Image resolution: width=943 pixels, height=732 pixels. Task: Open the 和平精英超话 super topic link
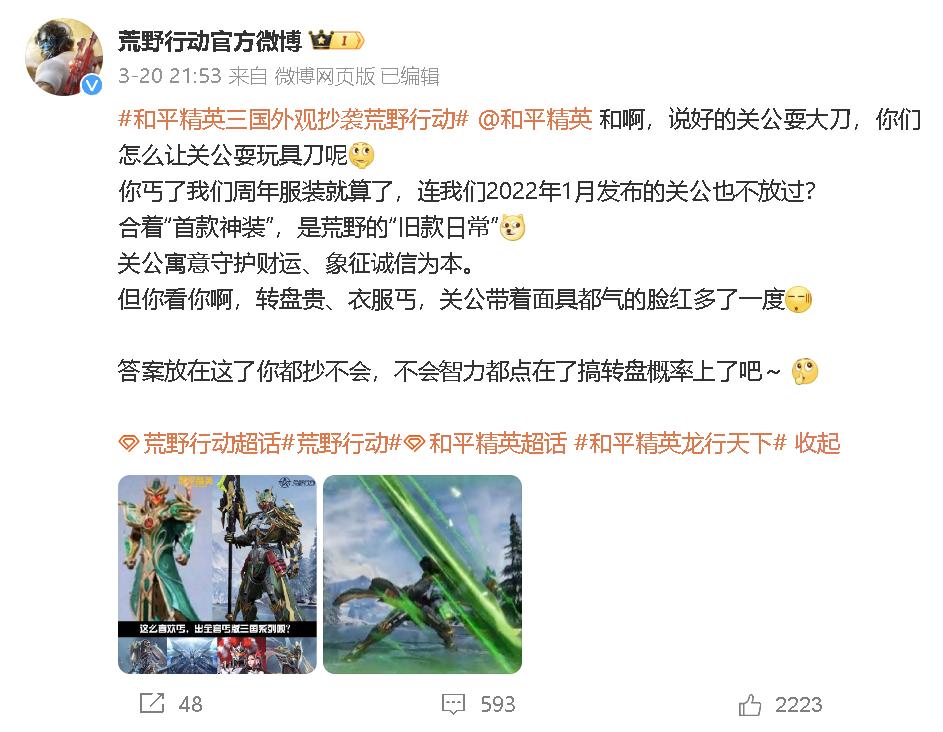tap(498, 443)
